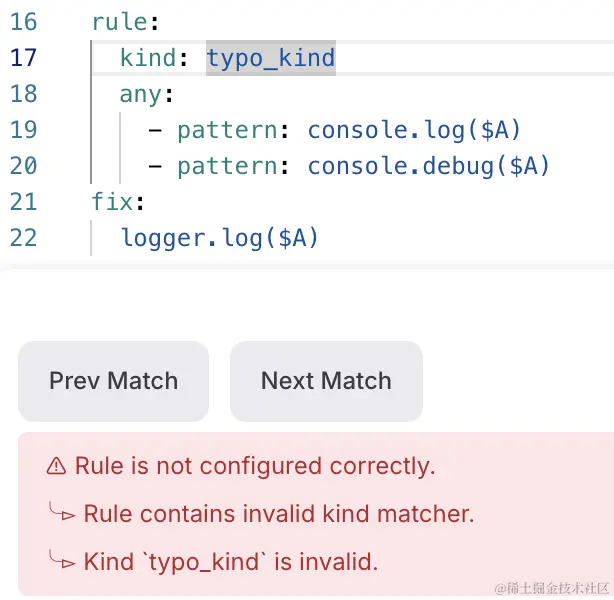Click line number 20 in gutter
This screenshot has width=614, height=600.
[x=23, y=166]
